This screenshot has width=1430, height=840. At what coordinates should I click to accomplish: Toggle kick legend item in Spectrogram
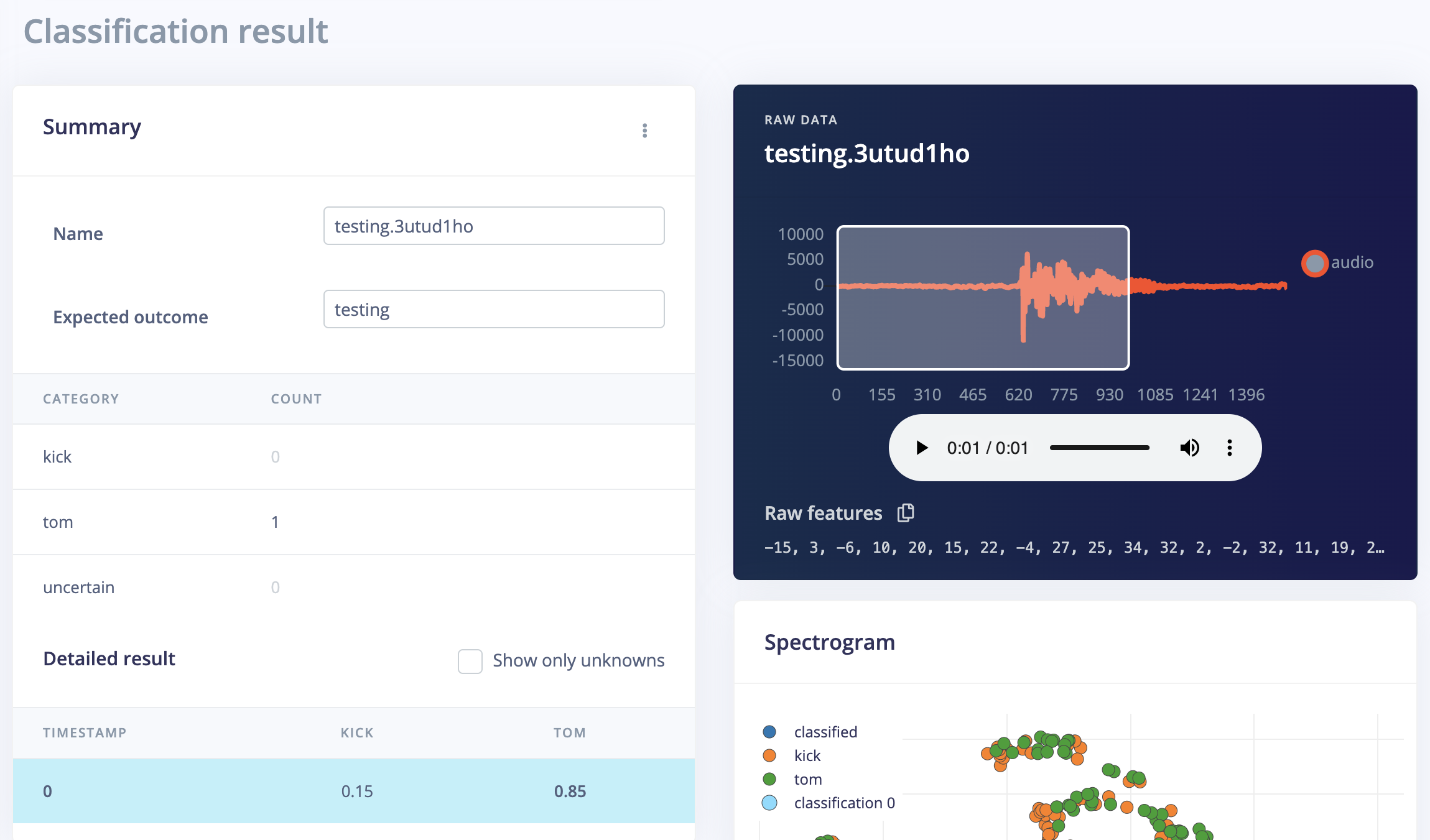point(807,755)
